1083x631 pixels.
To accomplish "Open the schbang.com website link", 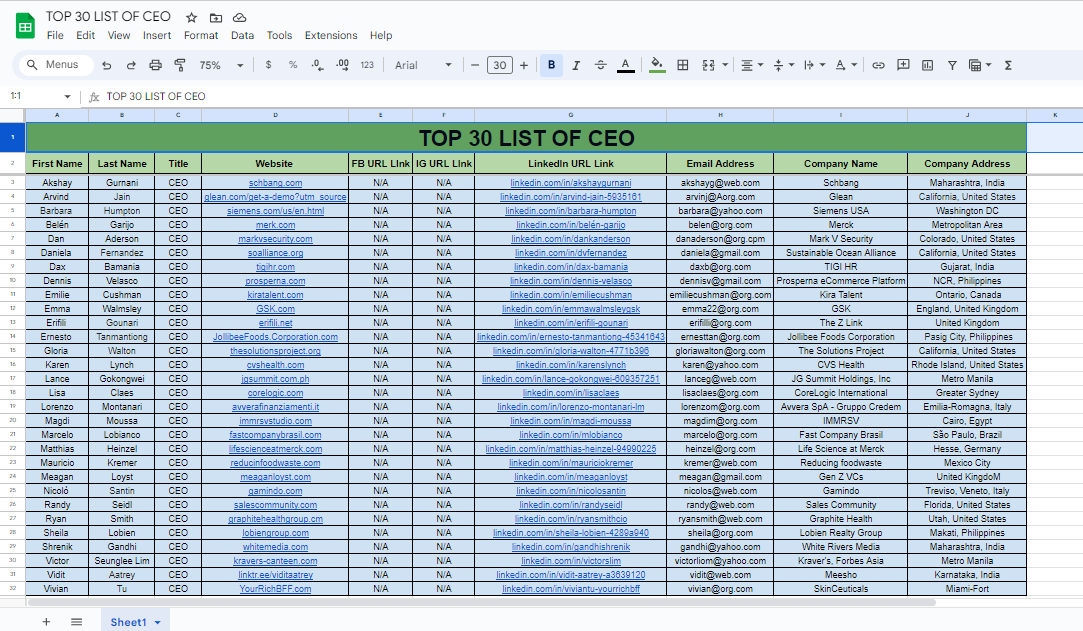I will [276, 183].
